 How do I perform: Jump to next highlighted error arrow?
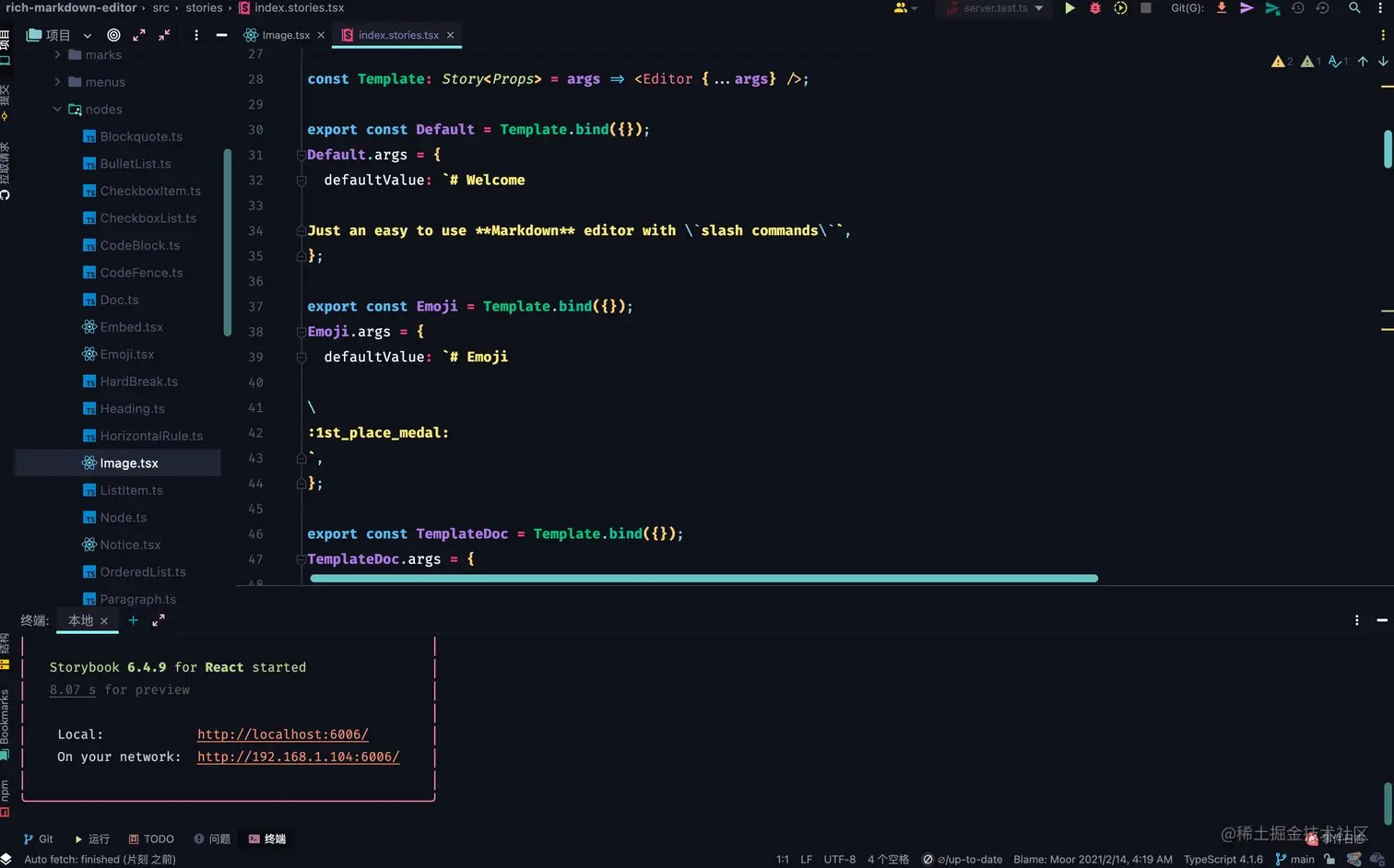(1383, 62)
